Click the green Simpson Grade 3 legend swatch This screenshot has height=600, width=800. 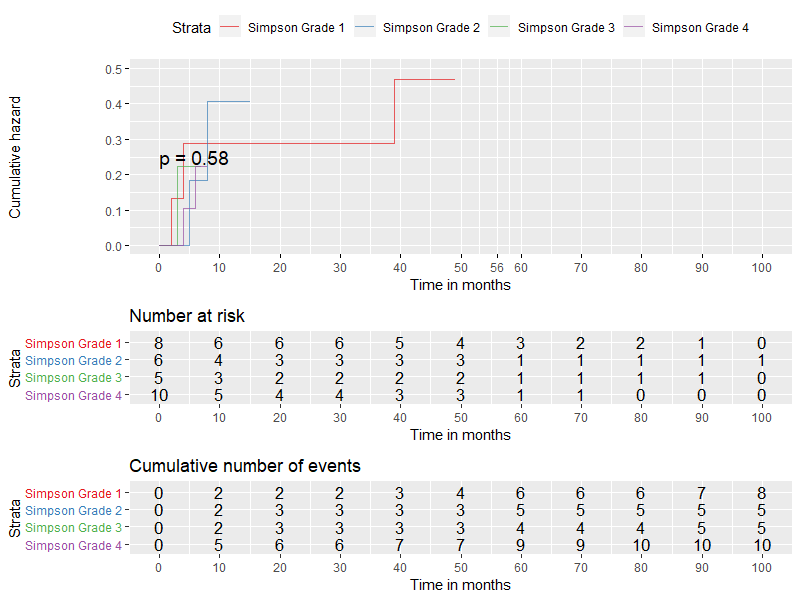click(x=500, y=28)
